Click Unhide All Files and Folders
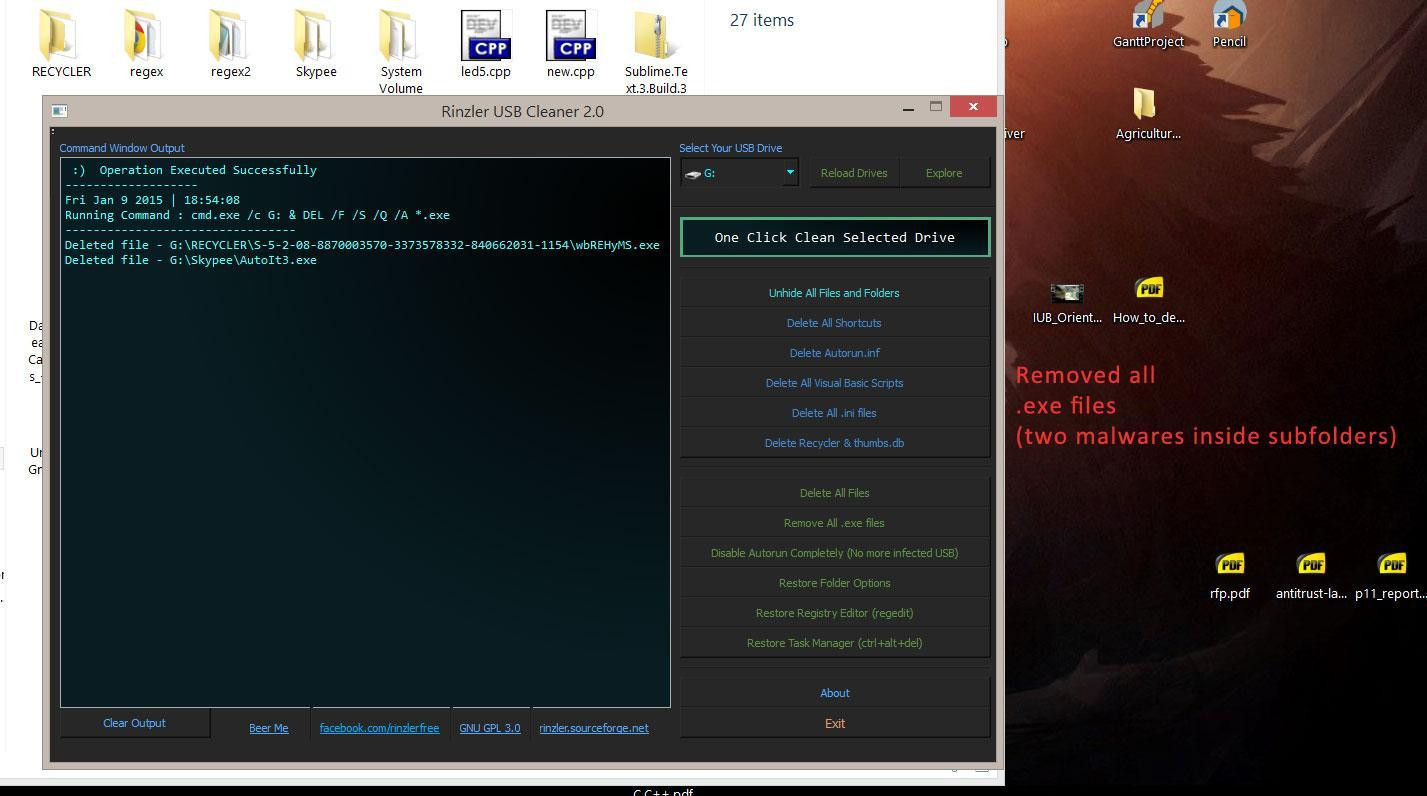1427x796 pixels. 834,293
